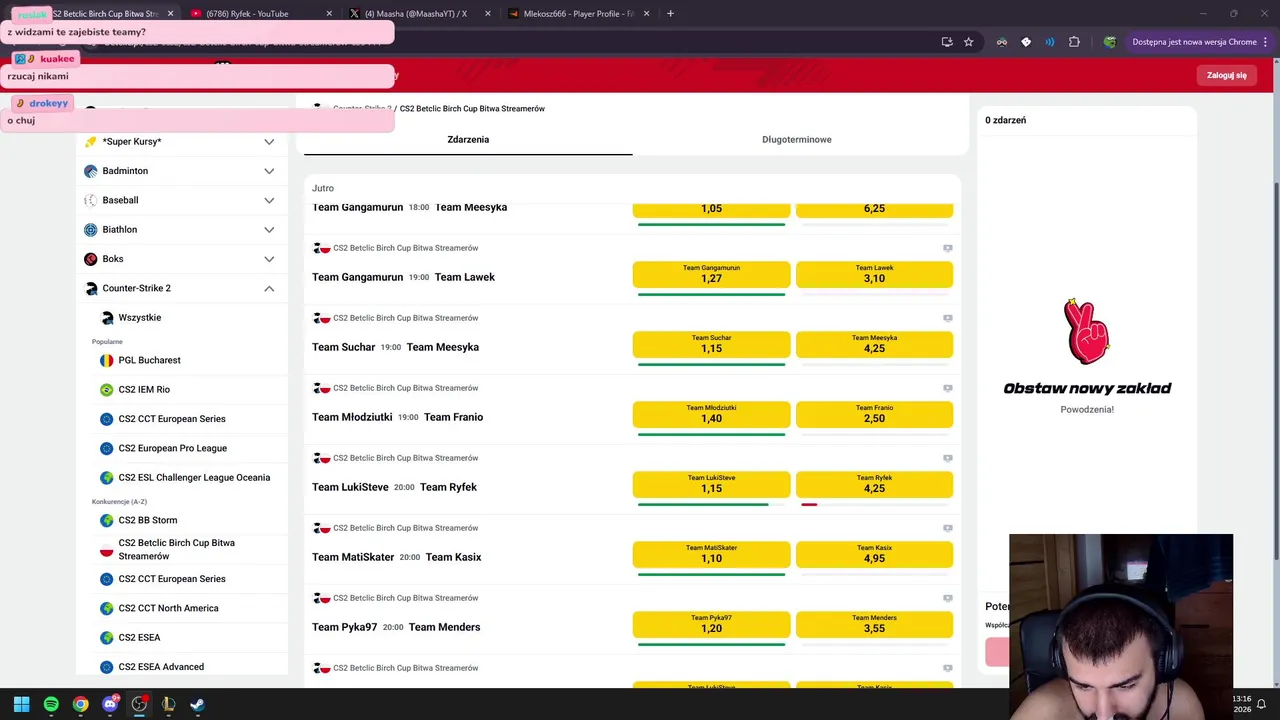Click the Boks sport icon
Viewport: 1280px width, 720px height.
click(91, 259)
